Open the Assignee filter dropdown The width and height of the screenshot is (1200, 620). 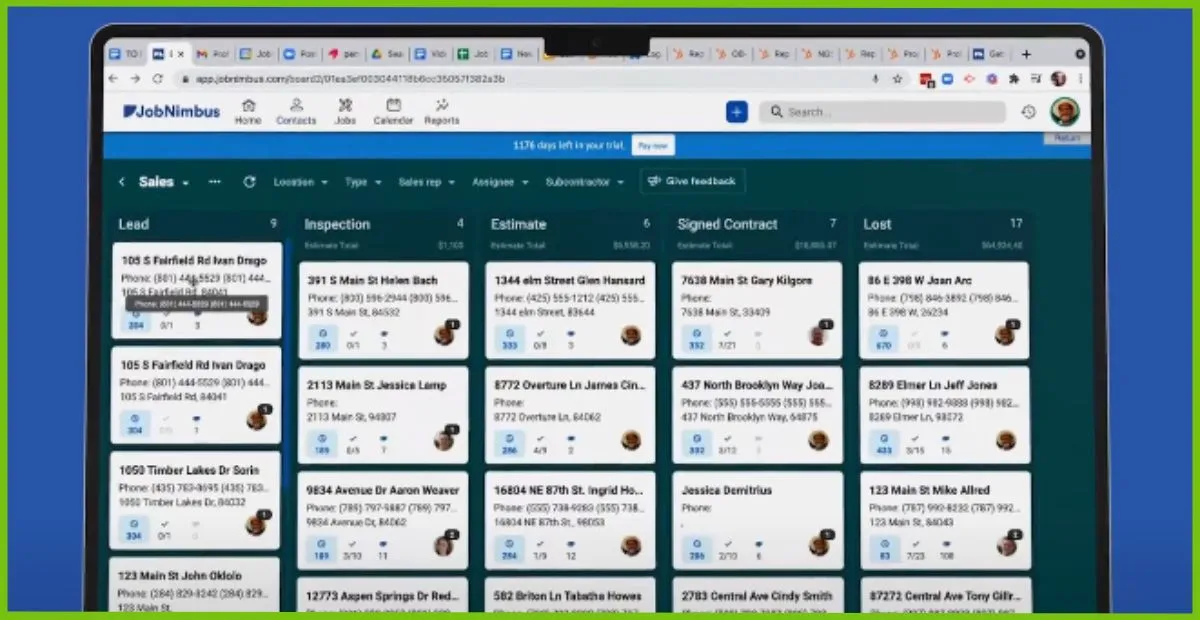(x=500, y=182)
